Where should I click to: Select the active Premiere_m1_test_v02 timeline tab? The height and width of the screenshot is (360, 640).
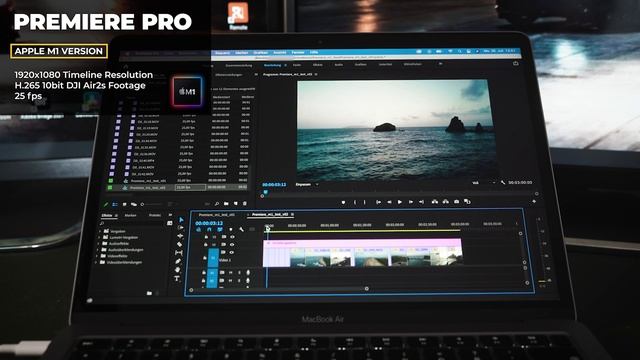click(x=270, y=214)
